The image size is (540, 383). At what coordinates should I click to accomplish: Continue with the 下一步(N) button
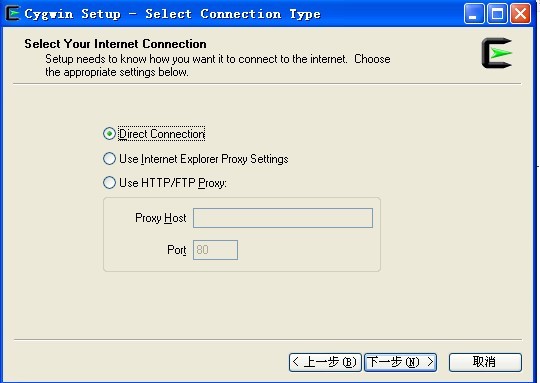tap(401, 362)
